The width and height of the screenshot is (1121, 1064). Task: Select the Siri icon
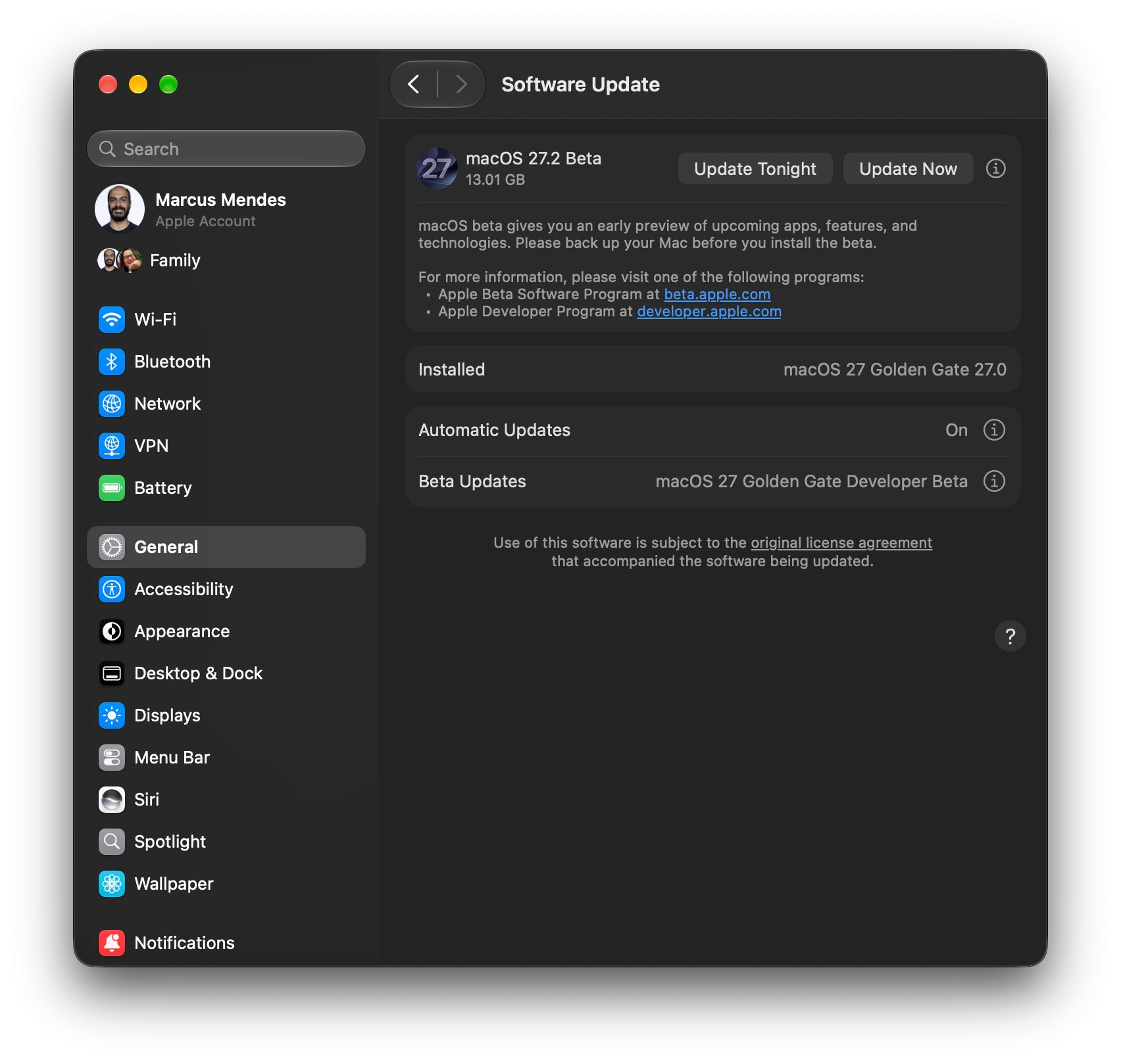click(112, 800)
